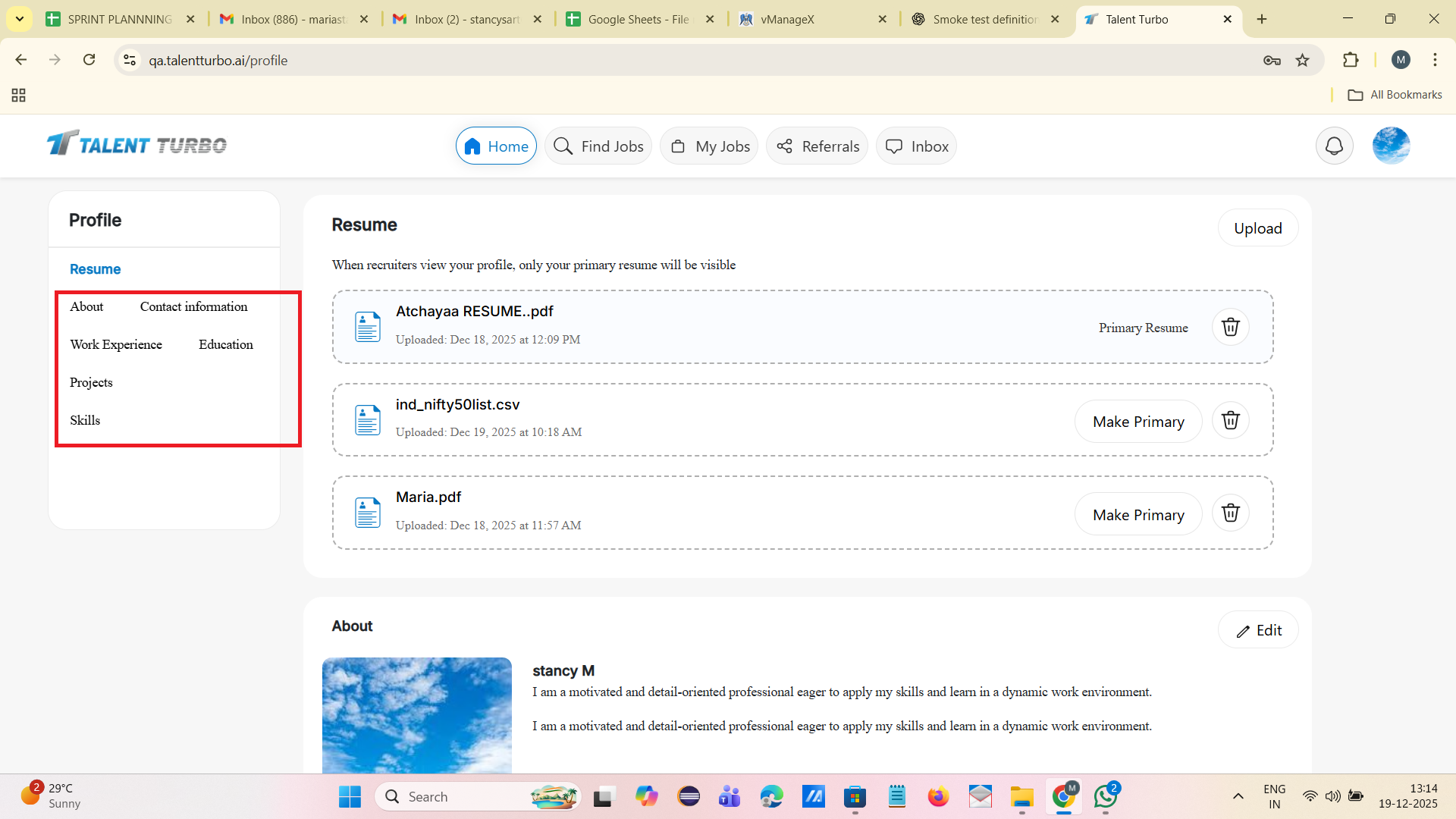Open the Windows Start menu
The height and width of the screenshot is (819, 1456).
click(350, 796)
